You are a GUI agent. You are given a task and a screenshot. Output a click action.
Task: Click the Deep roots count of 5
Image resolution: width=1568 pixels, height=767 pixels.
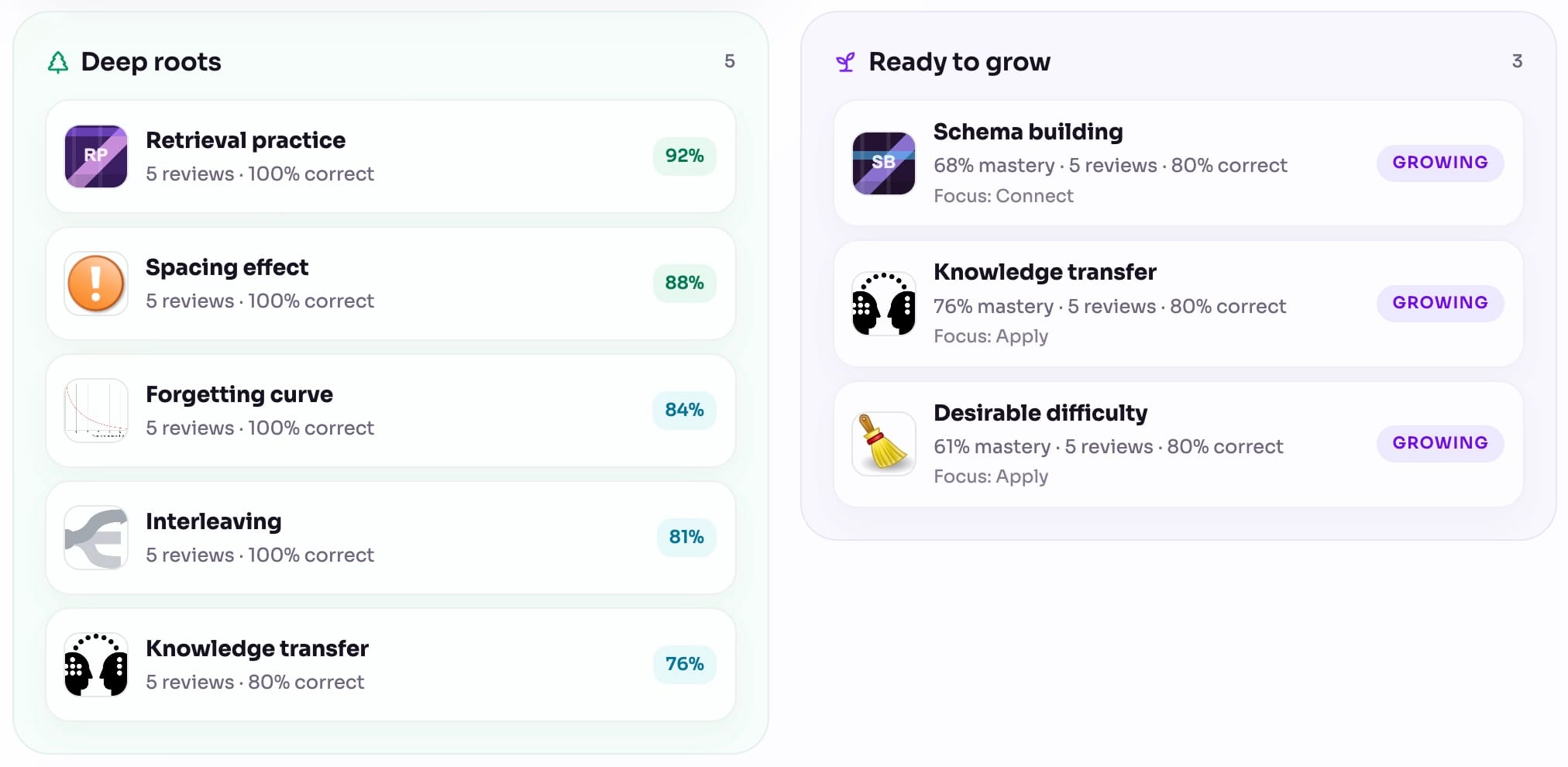tap(730, 61)
